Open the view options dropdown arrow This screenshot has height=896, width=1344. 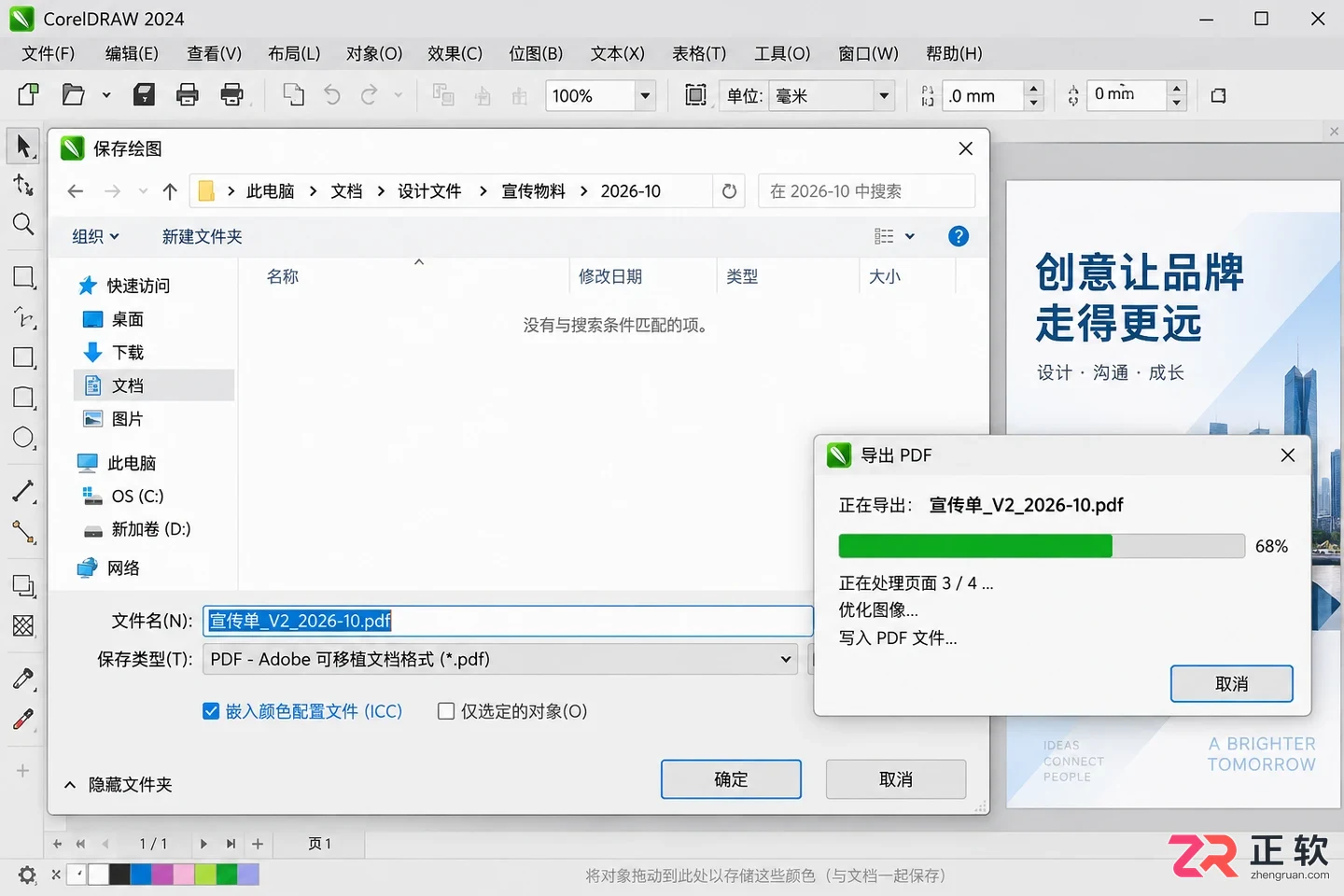point(910,236)
